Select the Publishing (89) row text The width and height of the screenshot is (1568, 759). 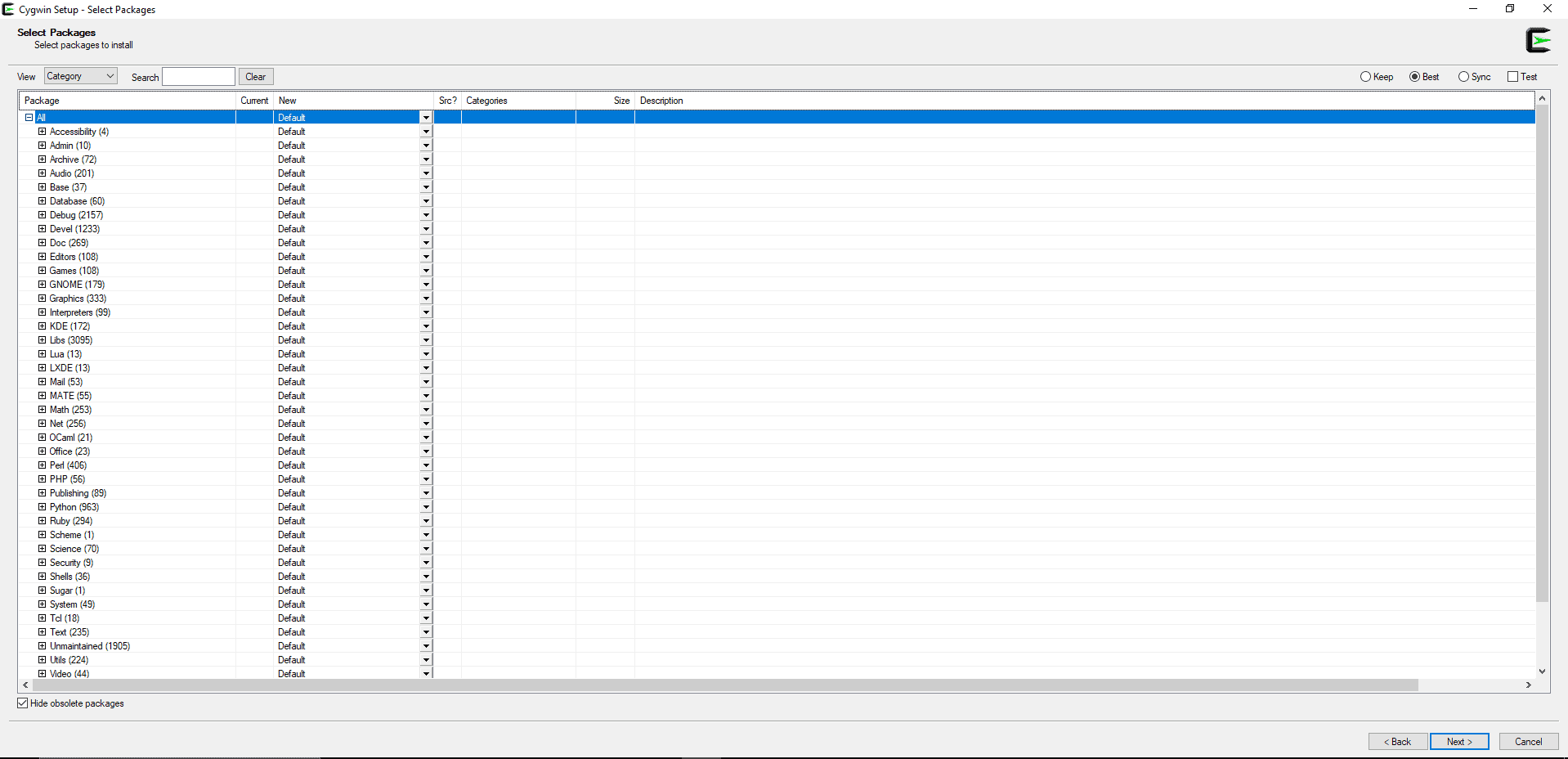click(78, 493)
